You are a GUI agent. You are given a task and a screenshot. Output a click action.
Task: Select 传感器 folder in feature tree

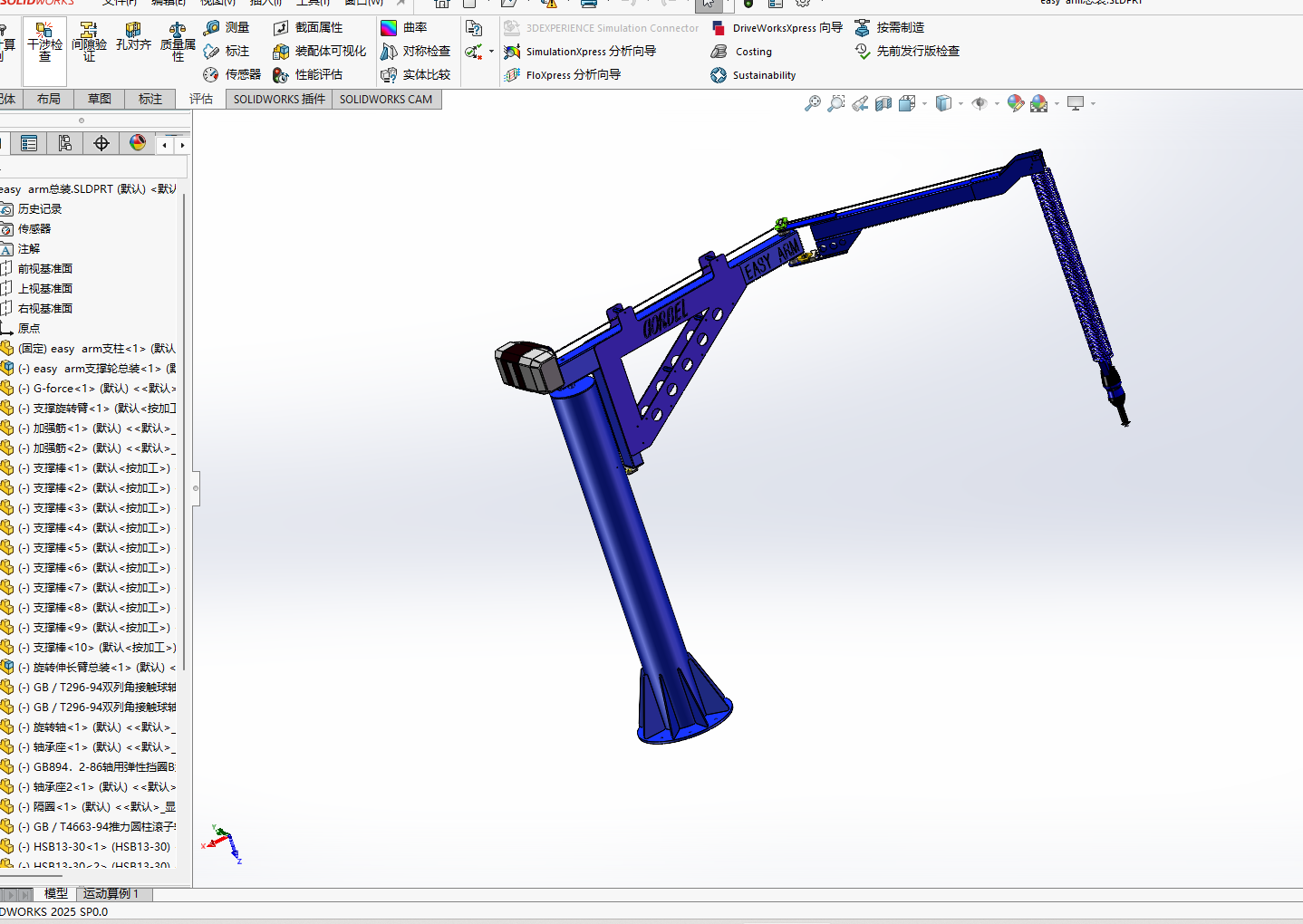pyautogui.click(x=34, y=228)
